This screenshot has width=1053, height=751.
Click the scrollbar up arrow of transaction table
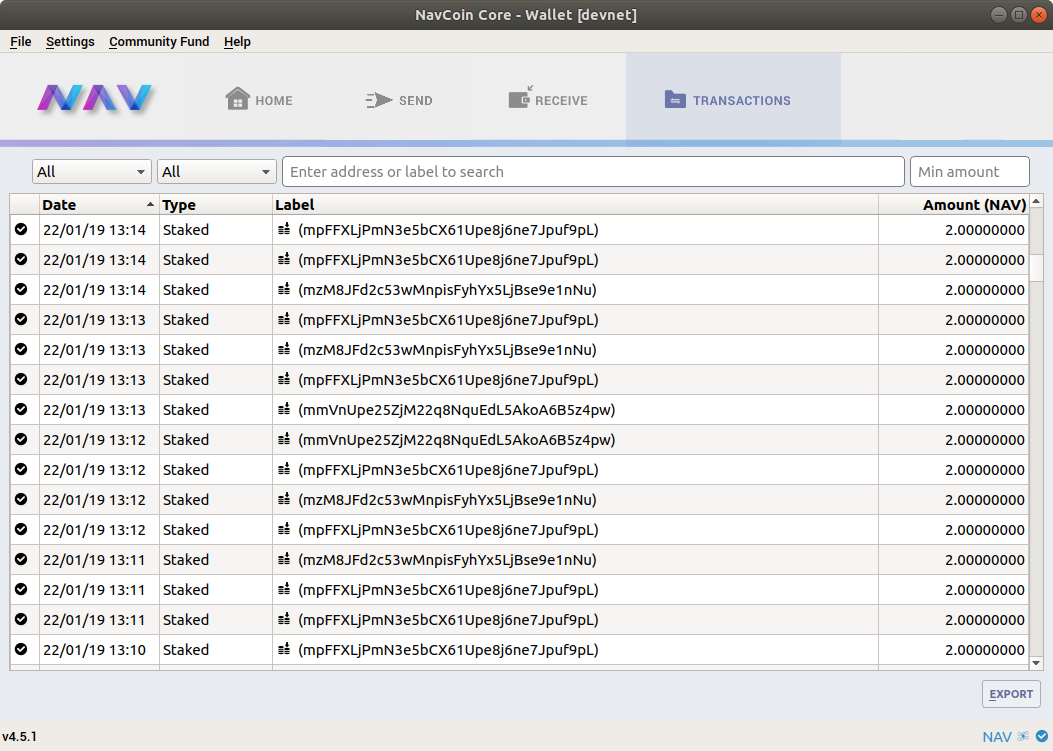pos(1036,201)
